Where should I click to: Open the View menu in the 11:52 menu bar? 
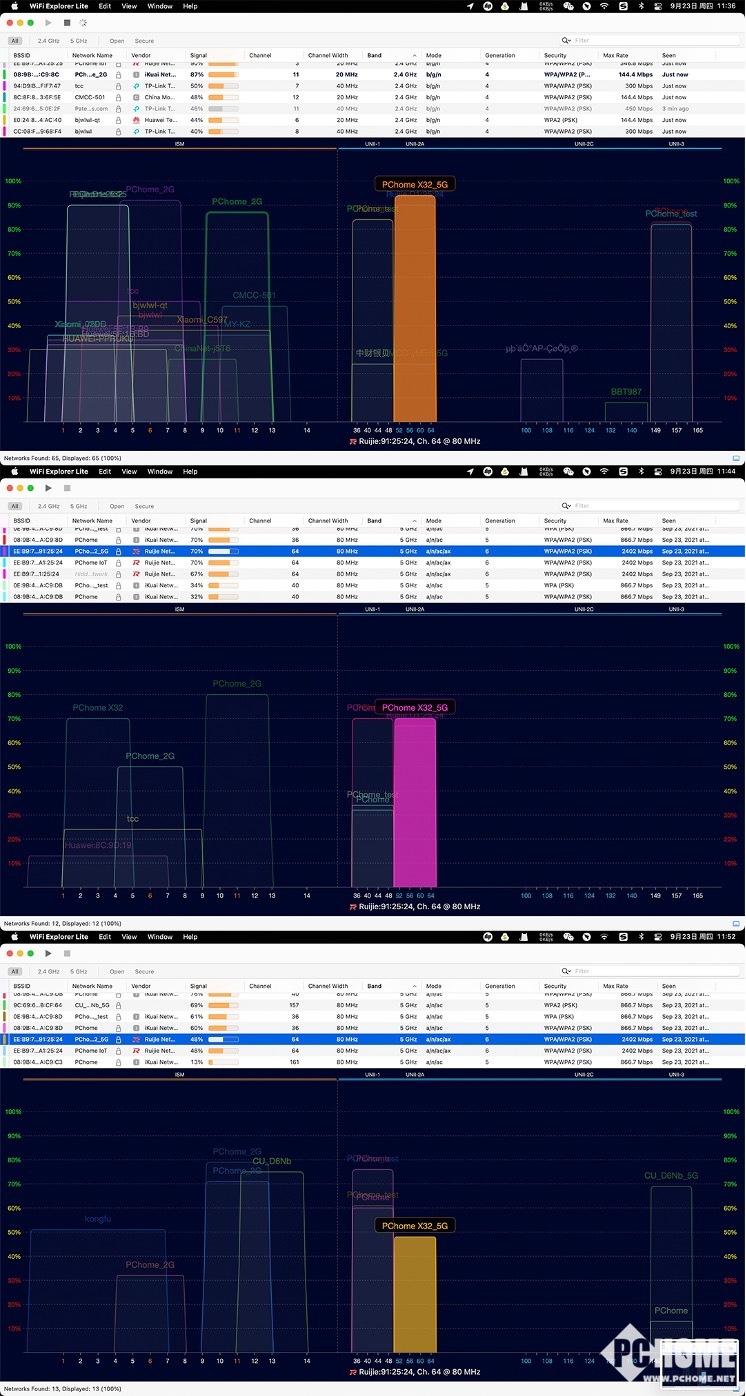[129, 937]
